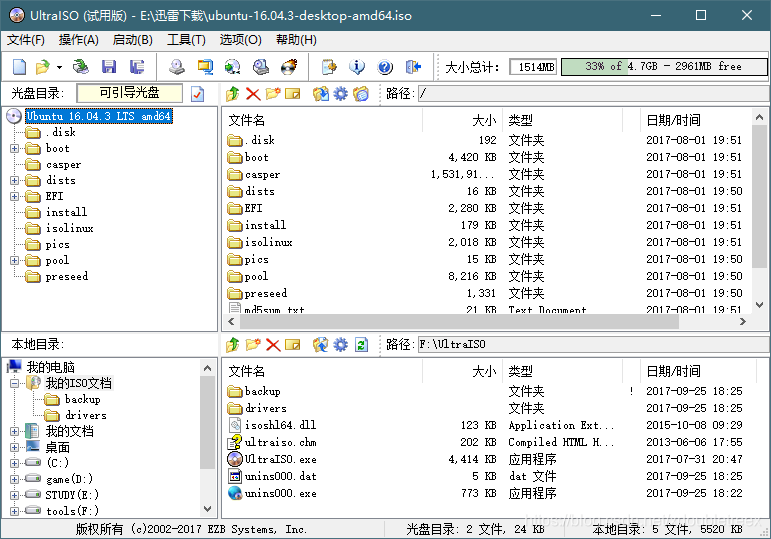Click the Hide local browser icon in disc pane
Image resolution: width=771 pixels, height=539 pixels.
tap(361, 93)
